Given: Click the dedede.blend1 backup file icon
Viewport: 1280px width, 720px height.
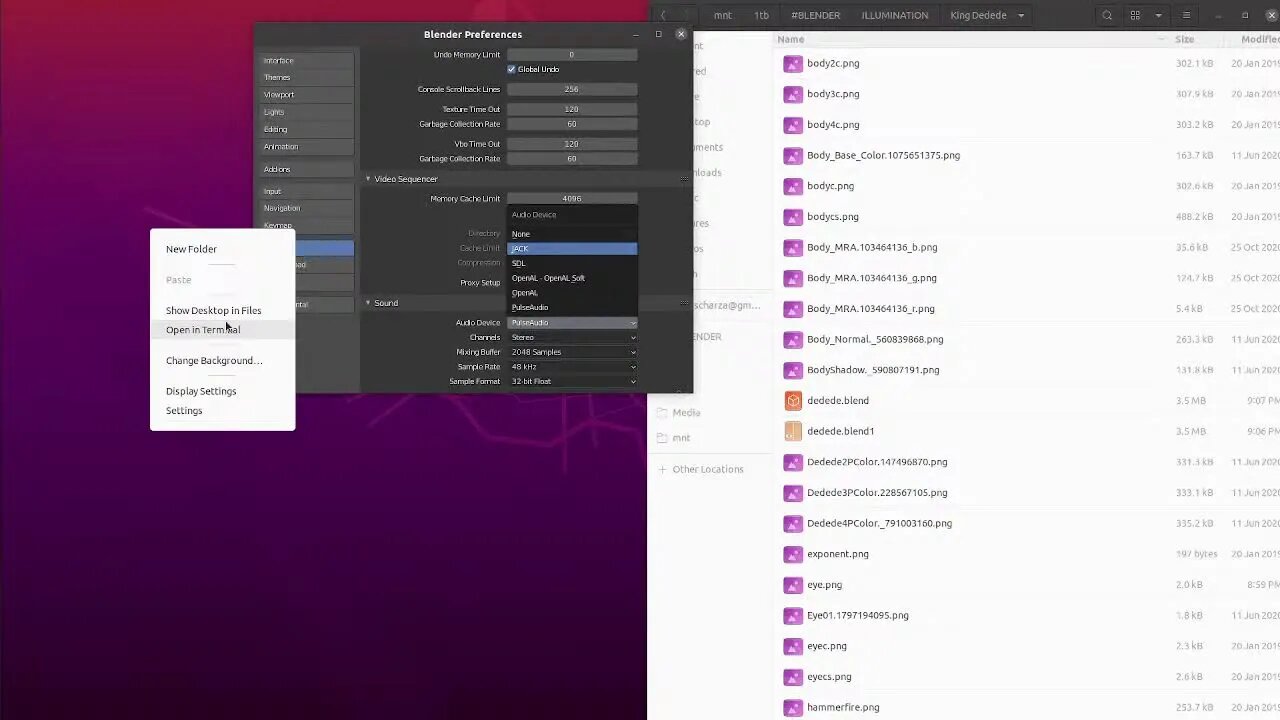Looking at the screenshot, I should 793,431.
